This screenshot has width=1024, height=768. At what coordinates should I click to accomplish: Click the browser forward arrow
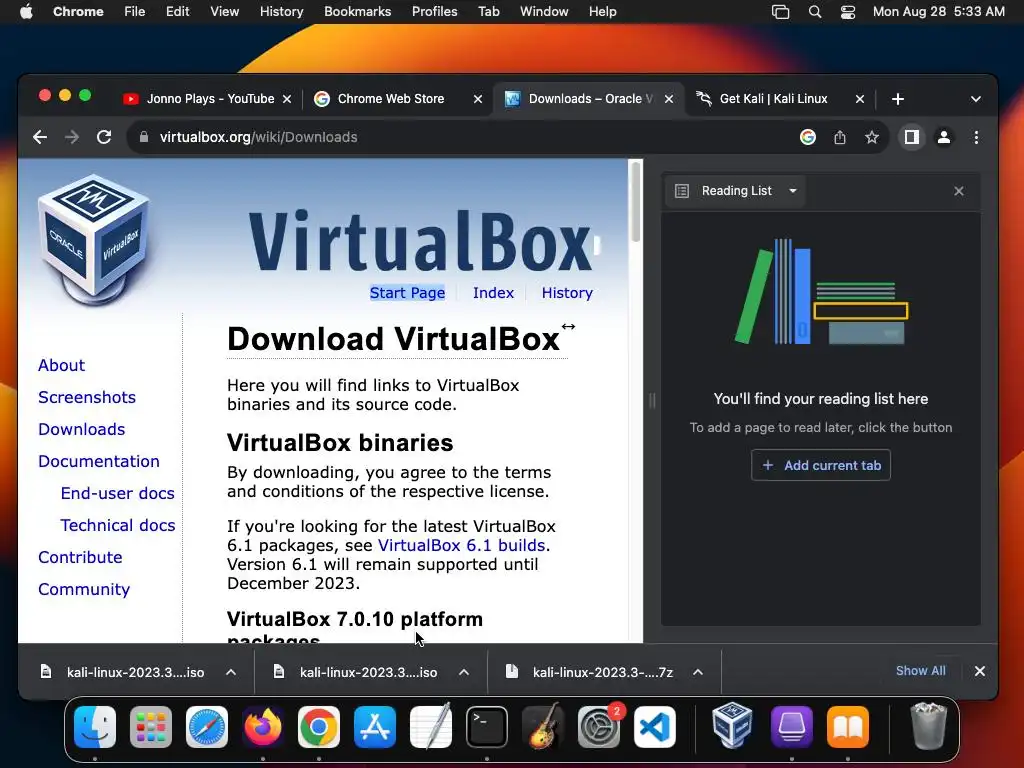(72, 137)
